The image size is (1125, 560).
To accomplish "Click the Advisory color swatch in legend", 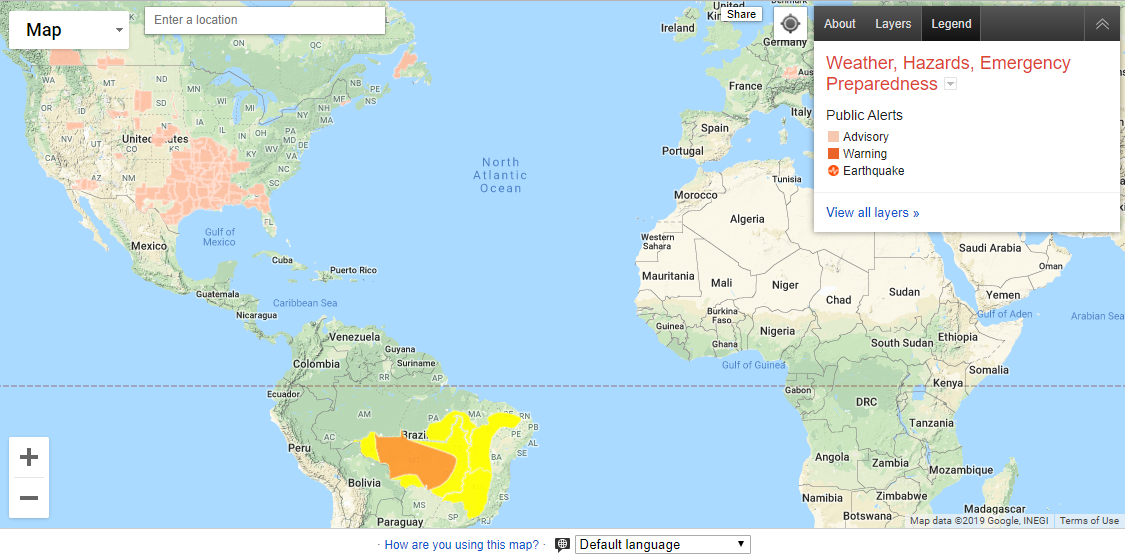I will click(833, 136).
